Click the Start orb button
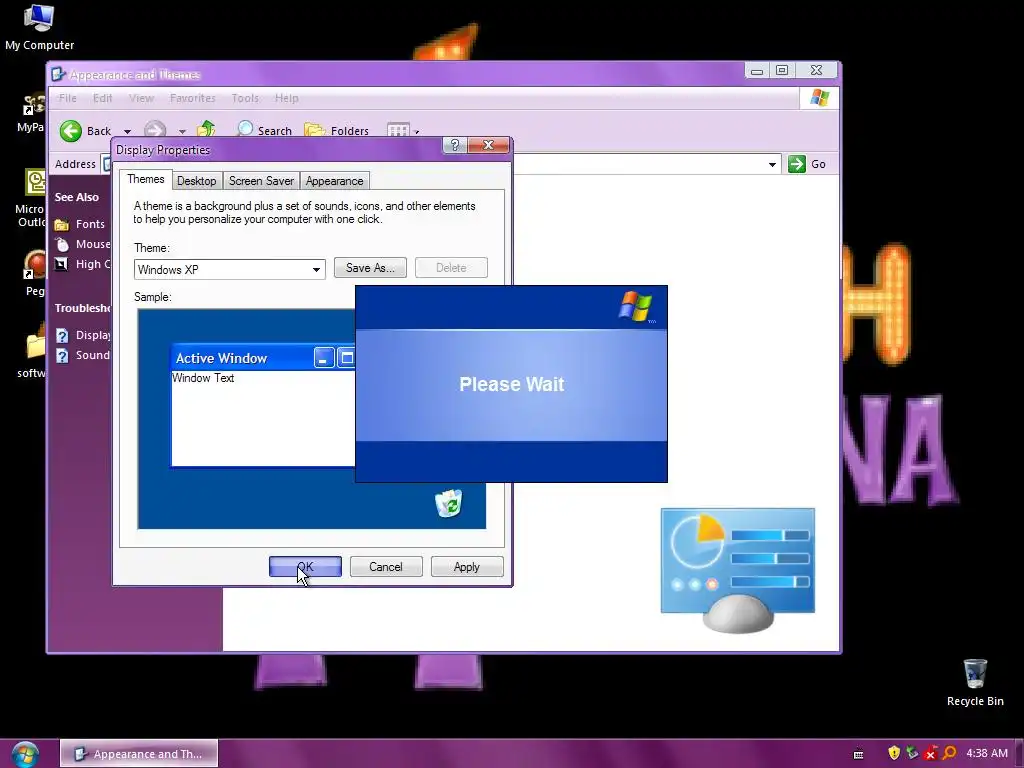This screenshot has height=768, width=1024. pyautogui.click(x=25, y=754)
